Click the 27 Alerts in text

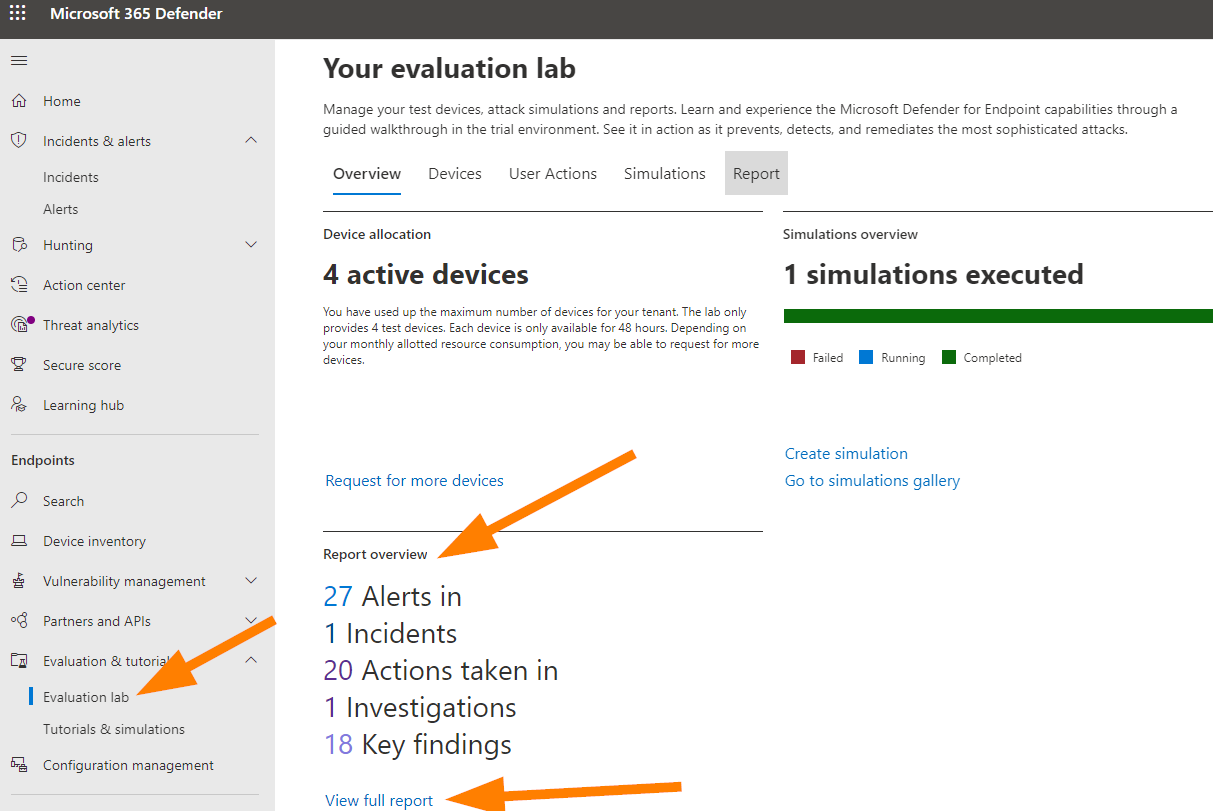[x=392, y=596]
